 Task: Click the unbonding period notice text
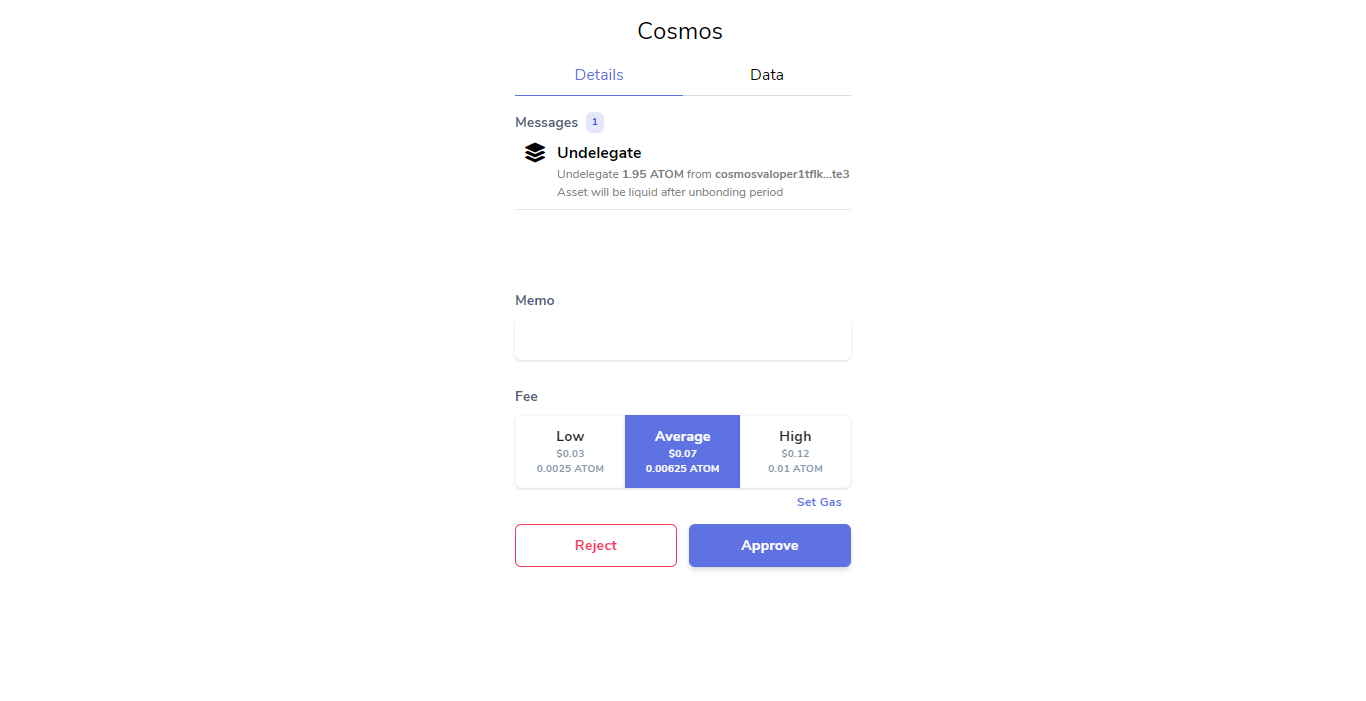click(670, 192)
